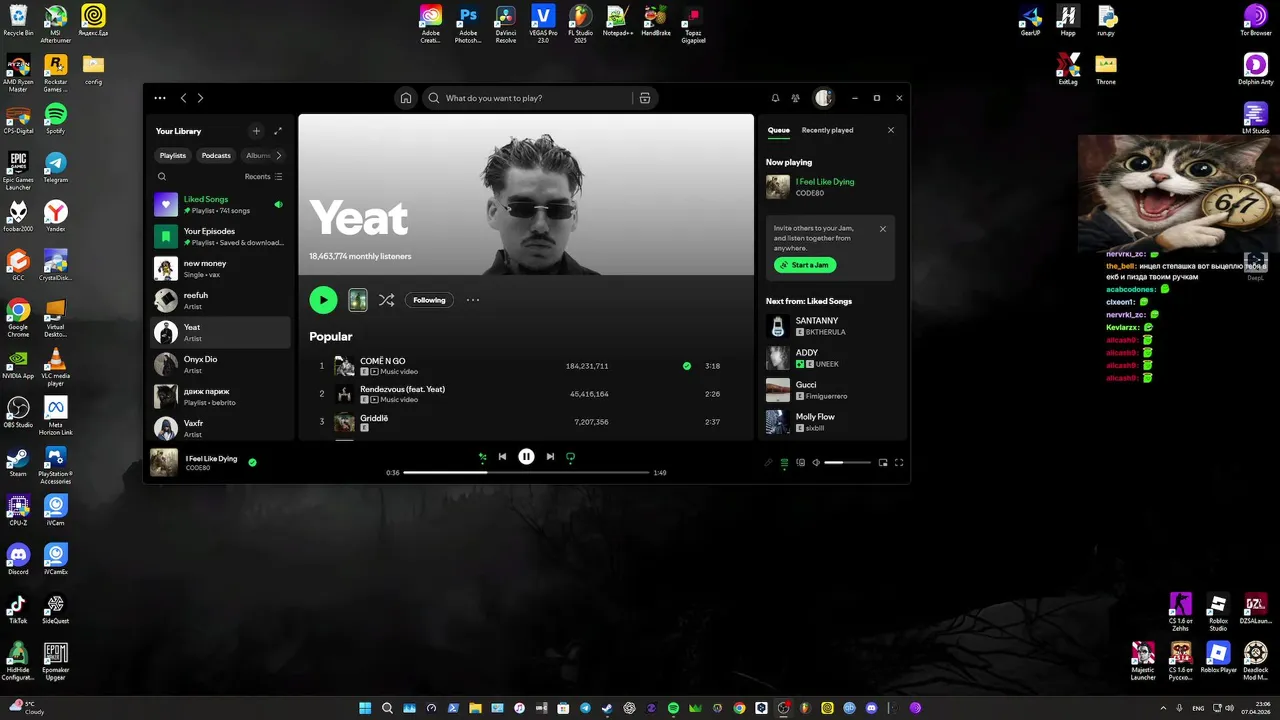Open the Recents sort dropdown

(264, 177)
